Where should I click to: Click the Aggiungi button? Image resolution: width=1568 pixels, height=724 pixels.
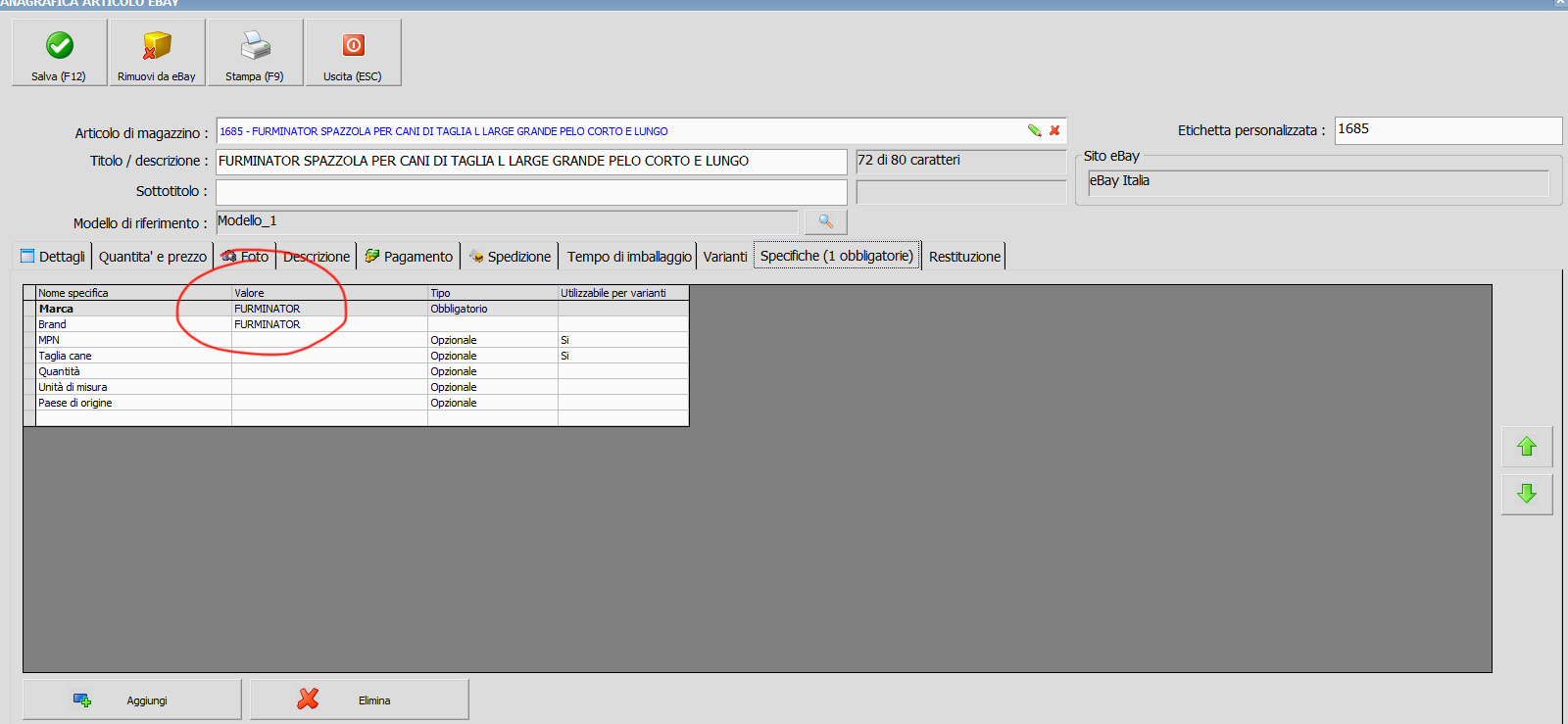132,700
